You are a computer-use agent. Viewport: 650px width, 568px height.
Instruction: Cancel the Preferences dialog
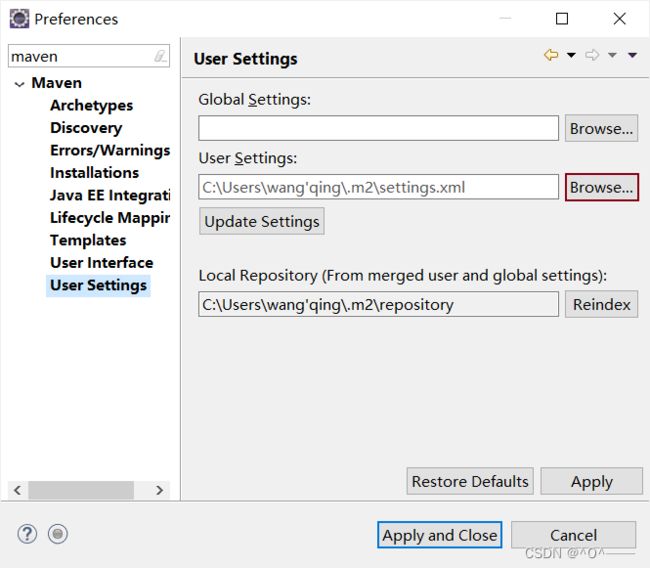coord(573,535)
